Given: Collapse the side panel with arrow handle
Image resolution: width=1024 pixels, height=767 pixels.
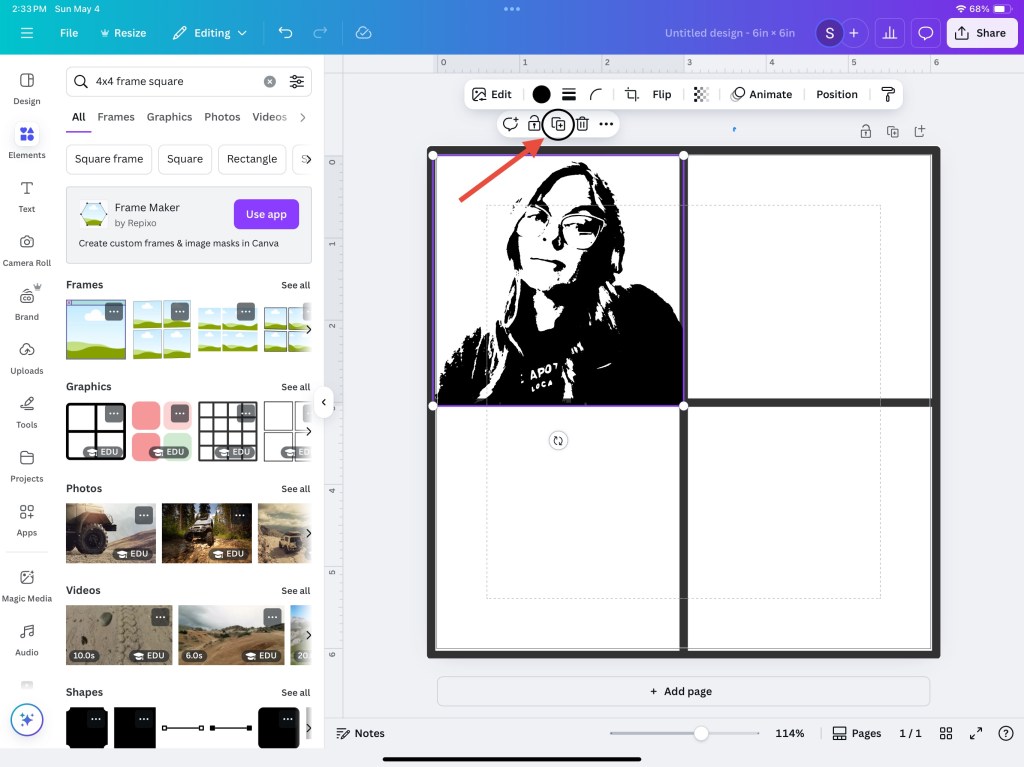Looking at the screenshot, I should point(323,402).
